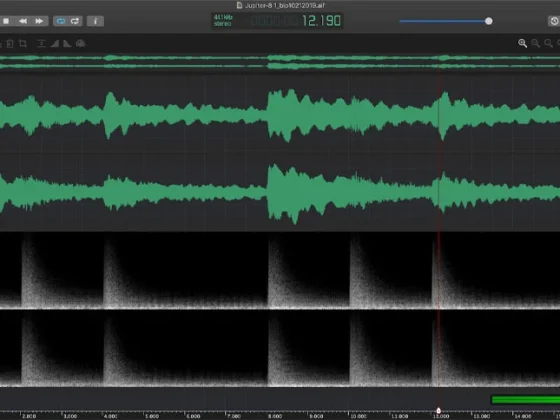Click the 12.190 time counter display
This screenshot has width=560, height=420.
tap(321, 21)
